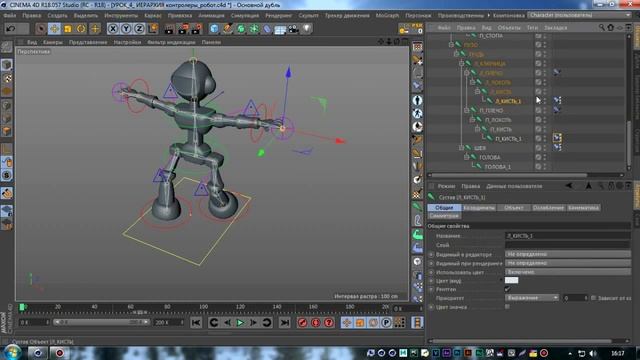This screenshot has width=640, height=360.
Task: Switch to the Общие attributes tab
Action: coord(444,208)
